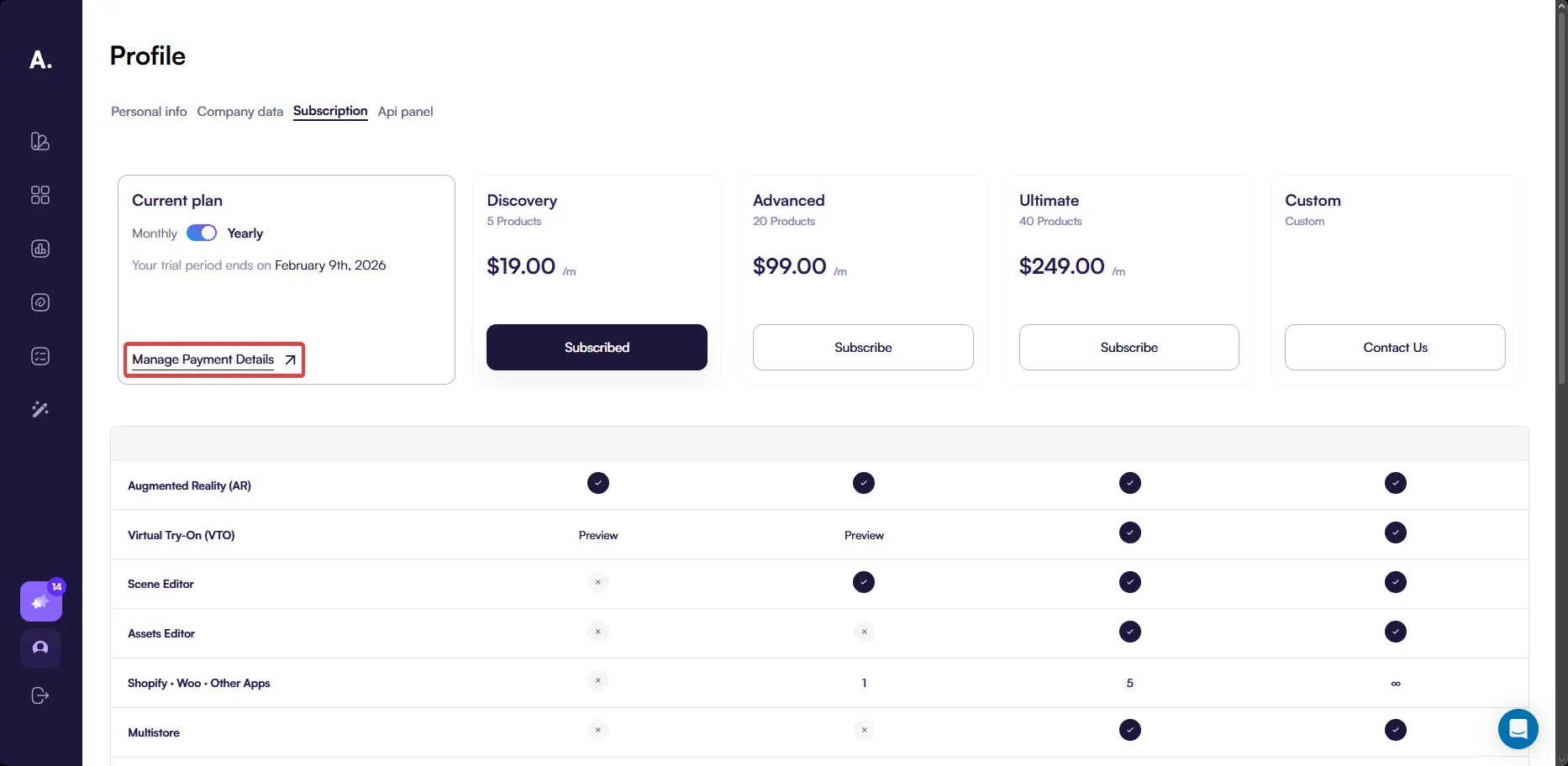The height and width of the screenshot is (766, 1568).
Task: Switch to the Personal info tab
Action: tap(149, 112)
